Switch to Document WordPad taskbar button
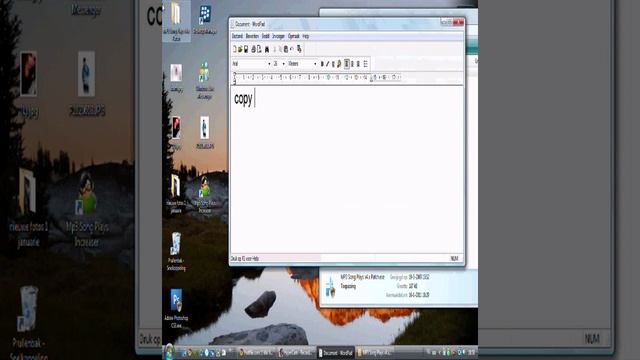Image resolution: width=640 pixels, height=360 pixels. 336,352
